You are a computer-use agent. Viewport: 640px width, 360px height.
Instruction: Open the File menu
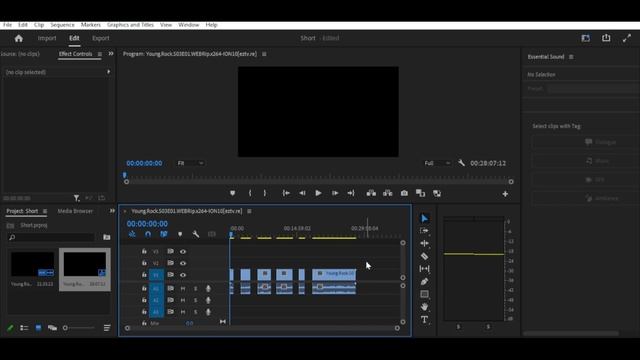(7, 25)
